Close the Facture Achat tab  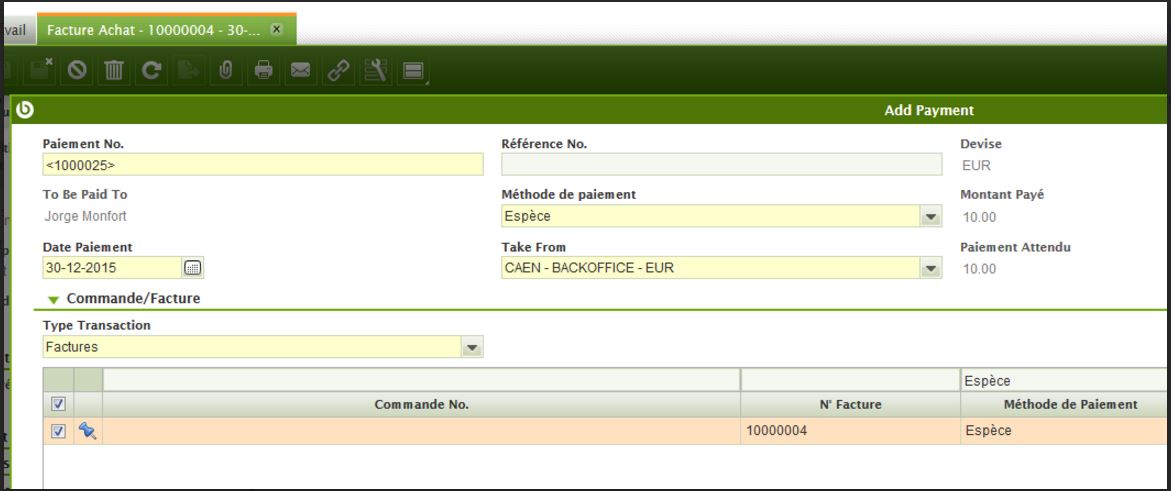(276, 29)
